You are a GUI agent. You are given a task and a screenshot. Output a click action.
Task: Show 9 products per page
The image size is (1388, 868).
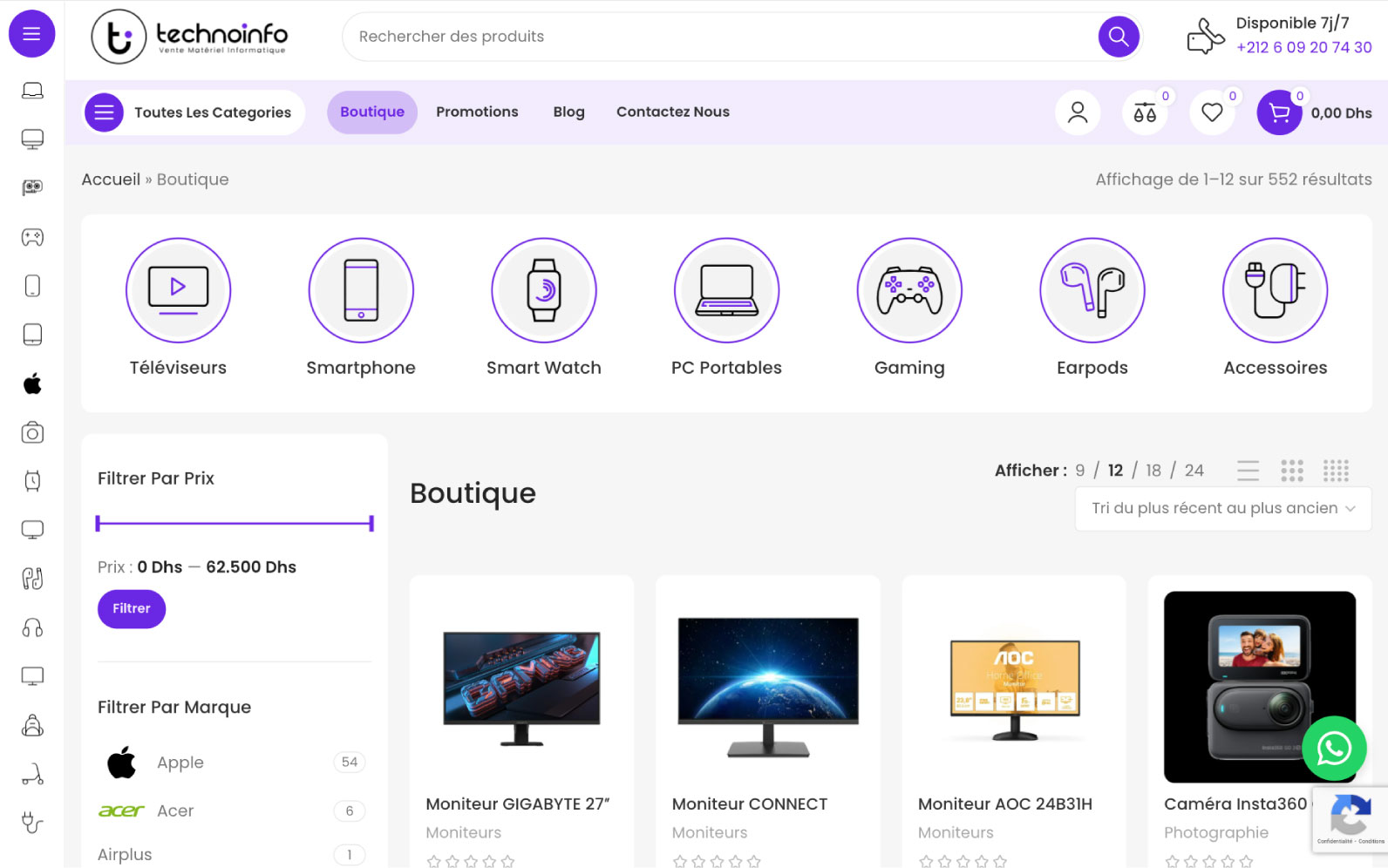(1080, 471)
